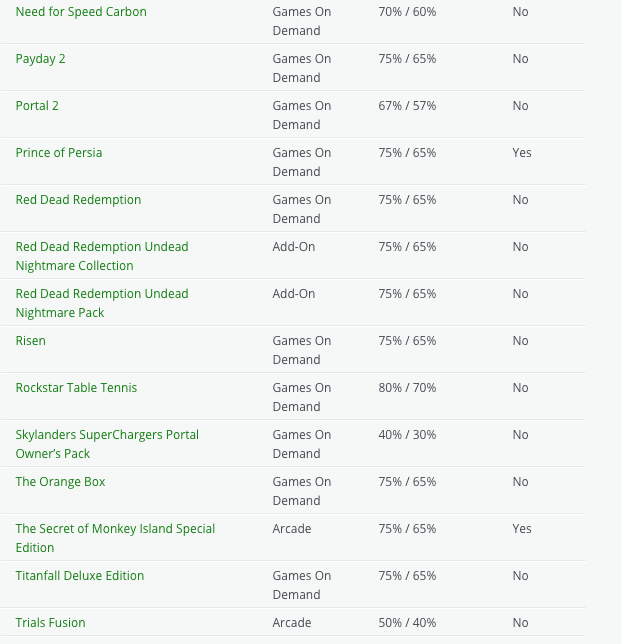Click the 80% / 70% discount cell

click(407, 388)
